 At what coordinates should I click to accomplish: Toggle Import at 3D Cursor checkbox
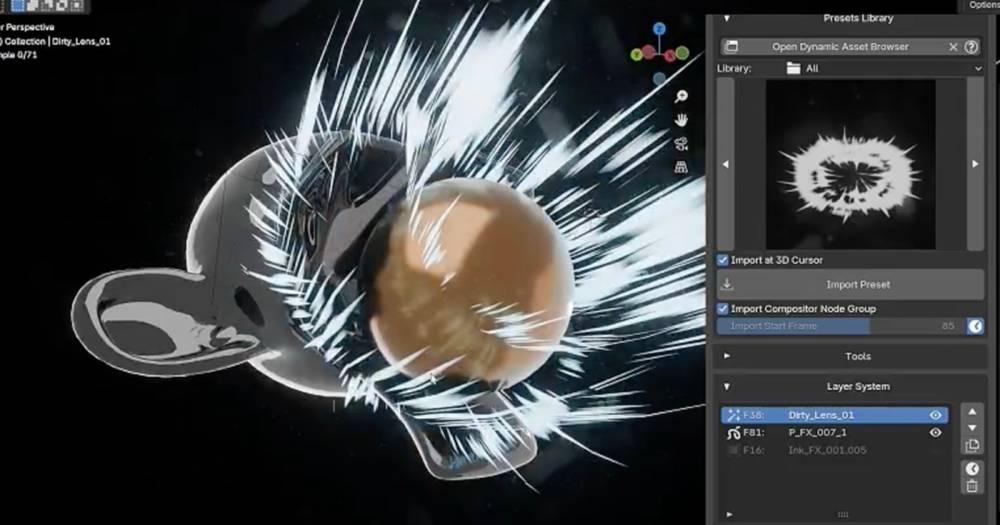[x=723, y=260]
